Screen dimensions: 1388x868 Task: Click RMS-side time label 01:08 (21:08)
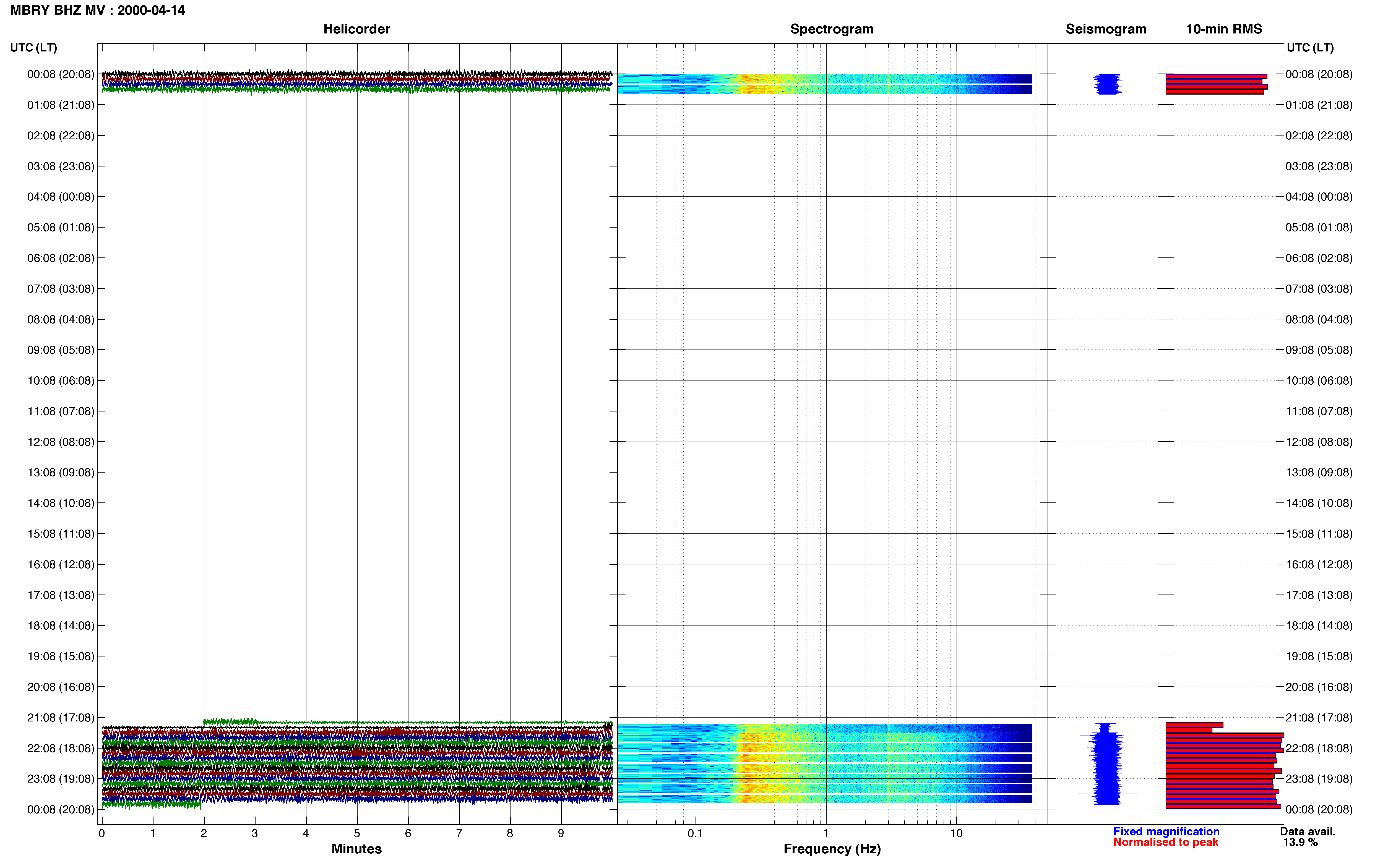click(1319, 105)
